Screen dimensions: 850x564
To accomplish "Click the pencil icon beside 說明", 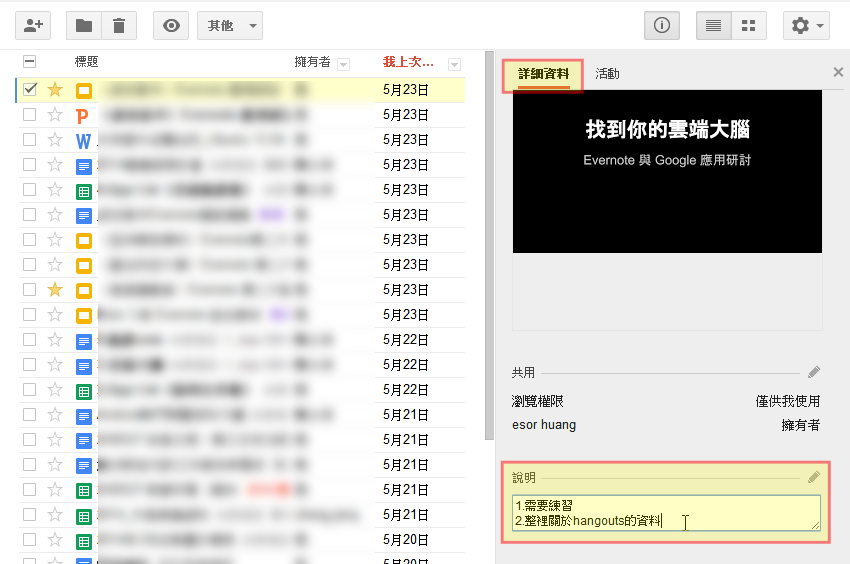I will (x=814, y=477).
